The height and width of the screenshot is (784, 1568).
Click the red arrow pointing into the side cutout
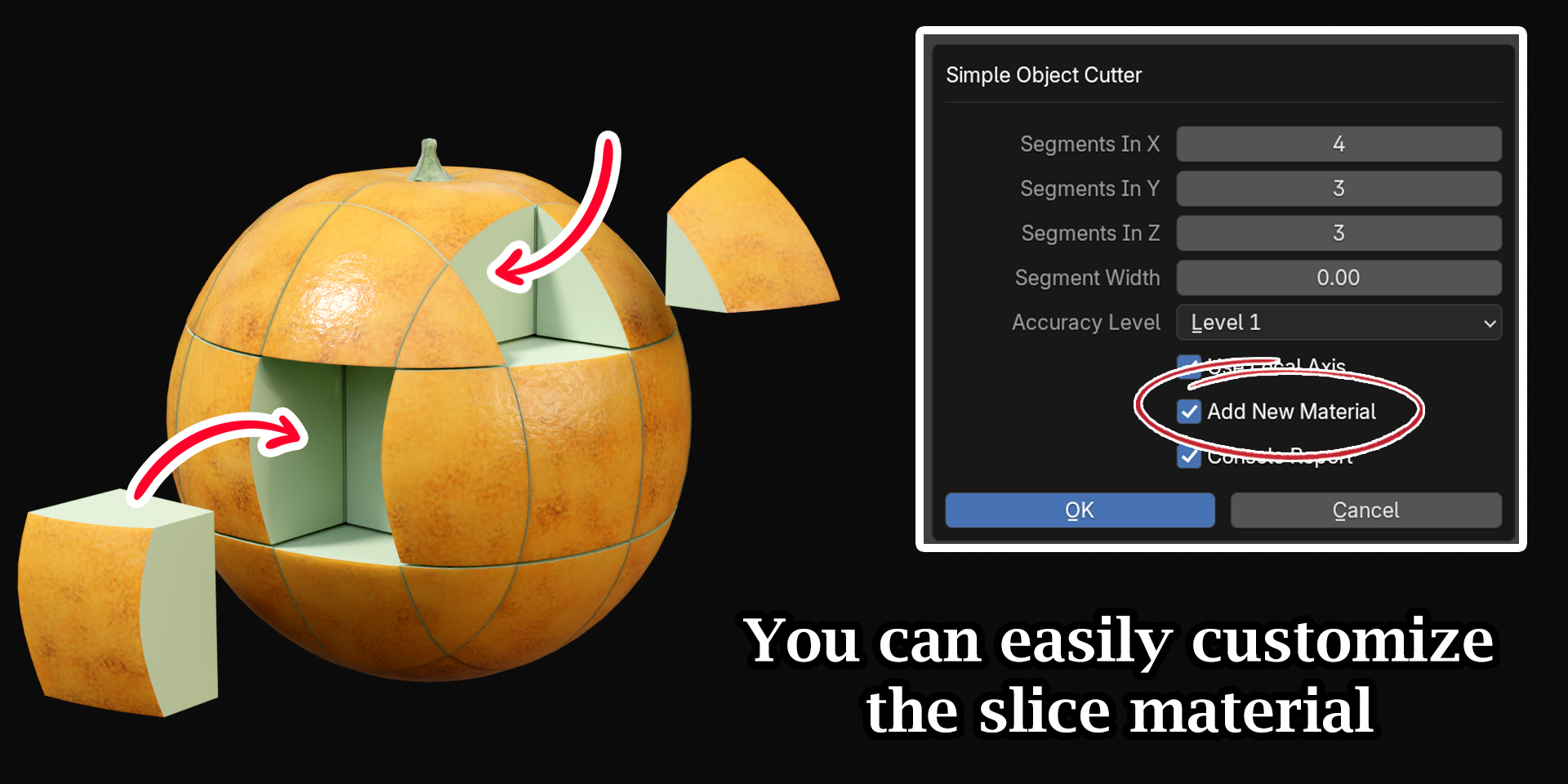point(216,453)
